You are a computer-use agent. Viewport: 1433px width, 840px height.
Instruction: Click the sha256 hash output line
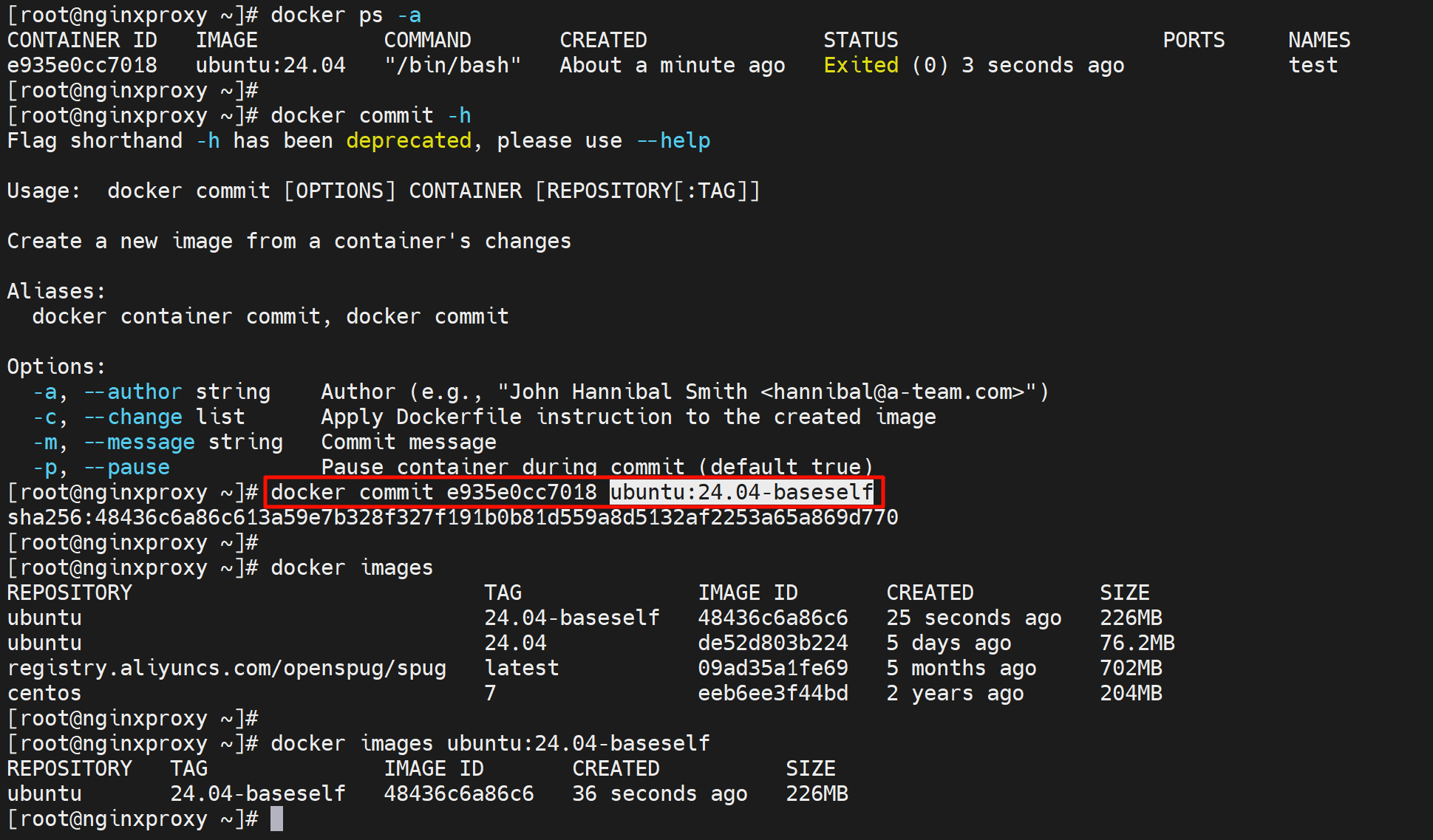[x=452, y=517]
